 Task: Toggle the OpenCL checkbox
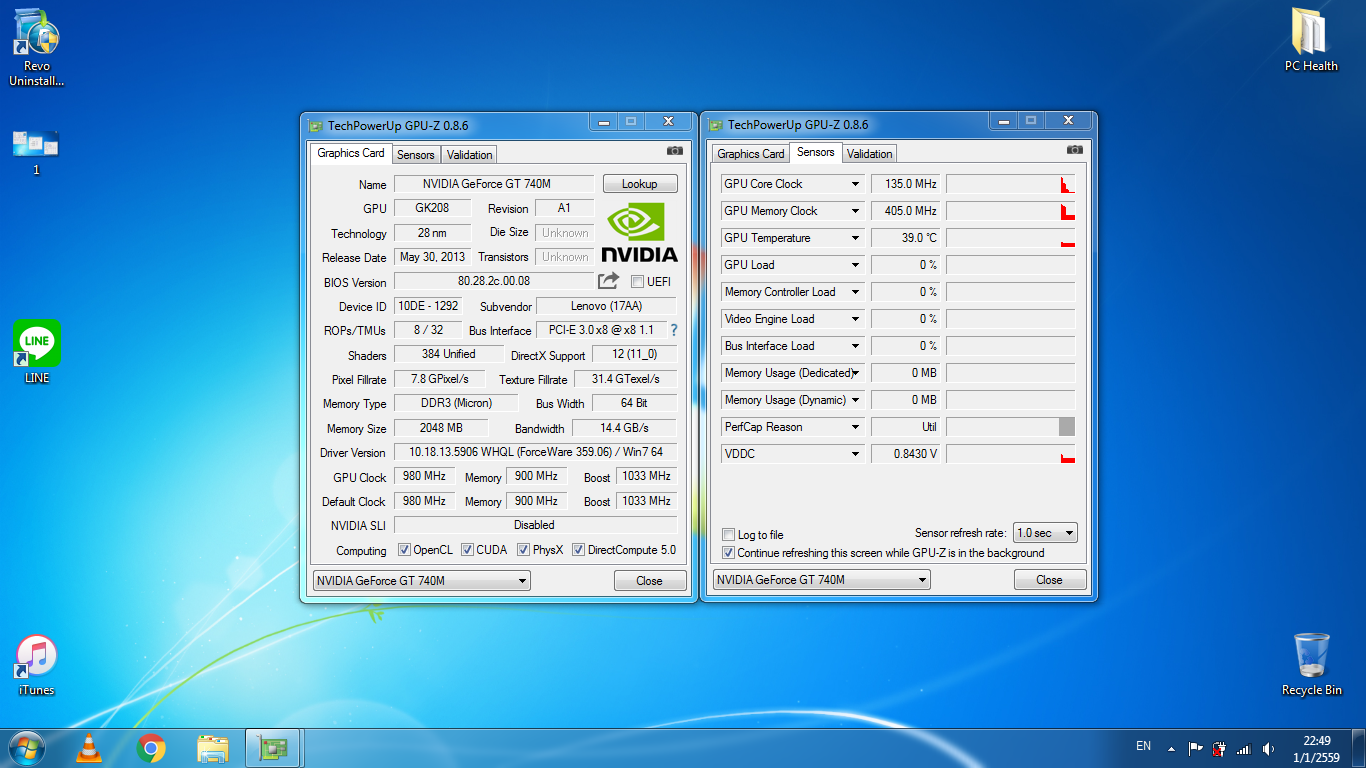404,550
